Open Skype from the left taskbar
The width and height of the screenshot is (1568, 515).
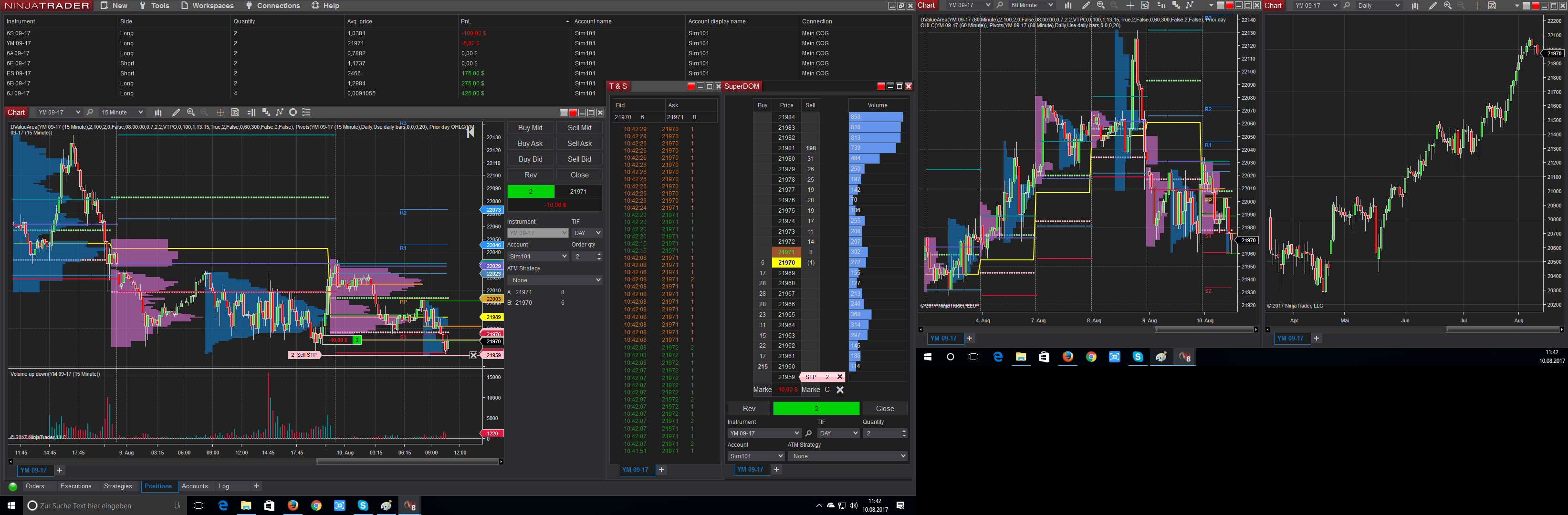click(x=363, y=505)
